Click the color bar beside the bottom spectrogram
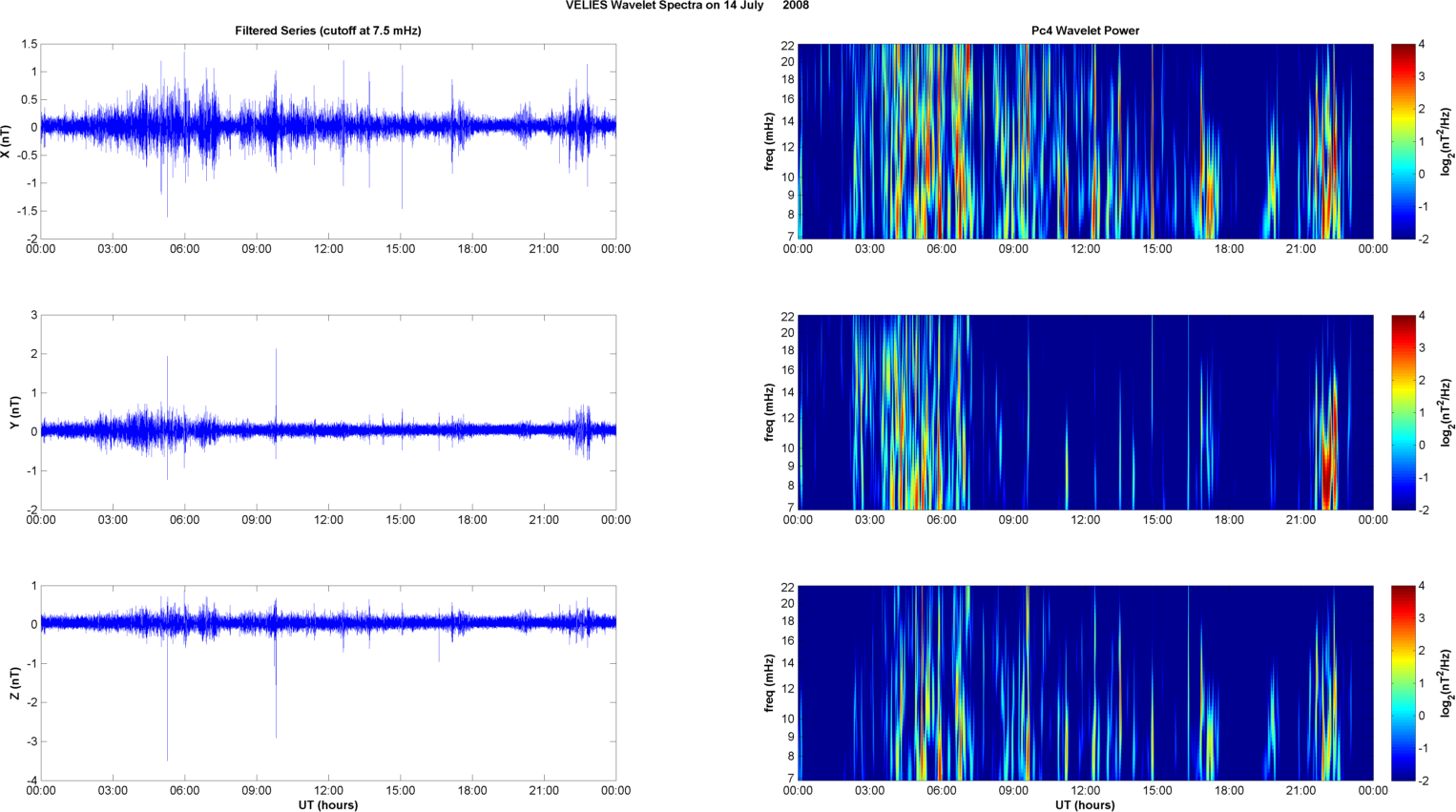Screen dimensions: 1456x812 coord(1403,683)
